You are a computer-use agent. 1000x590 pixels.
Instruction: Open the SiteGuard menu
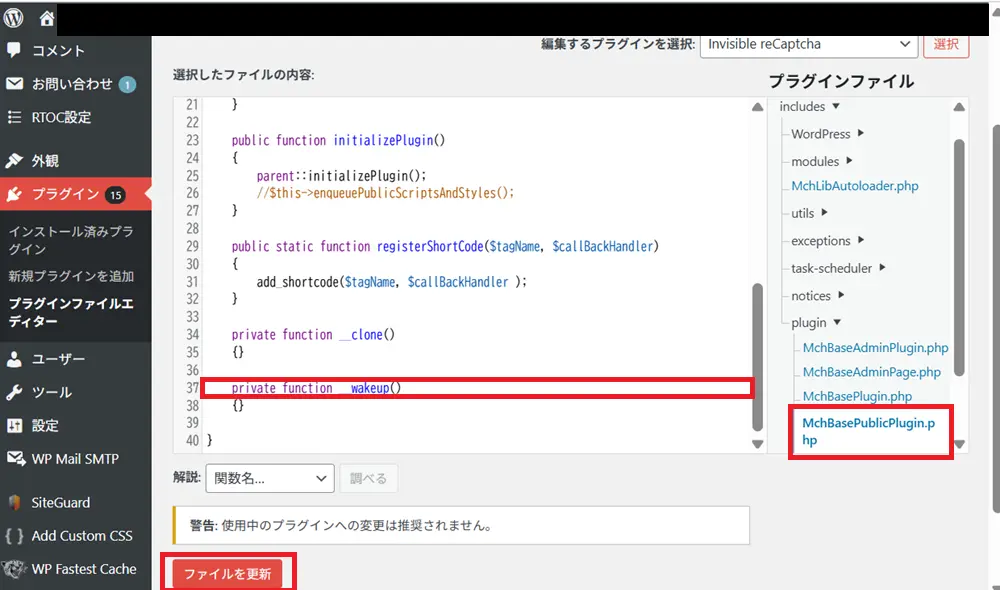60,502
